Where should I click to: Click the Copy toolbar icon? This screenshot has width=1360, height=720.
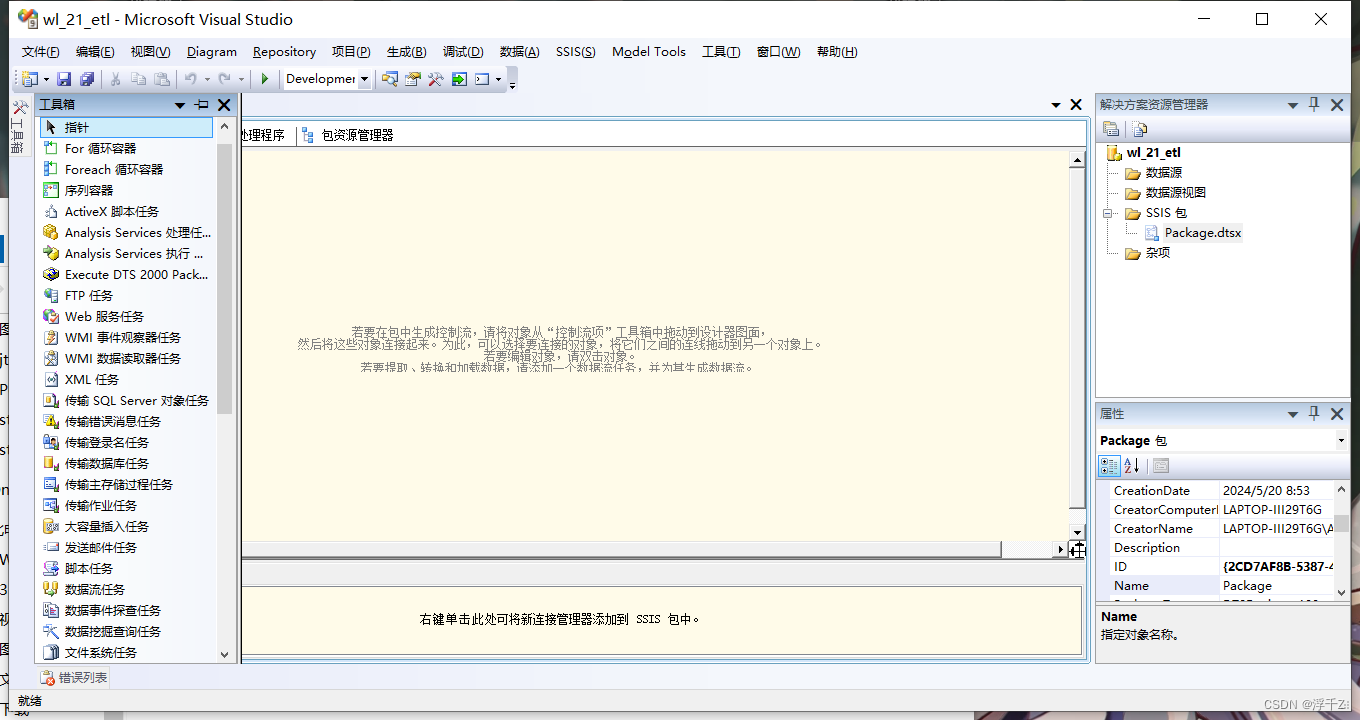coord(139,79)
